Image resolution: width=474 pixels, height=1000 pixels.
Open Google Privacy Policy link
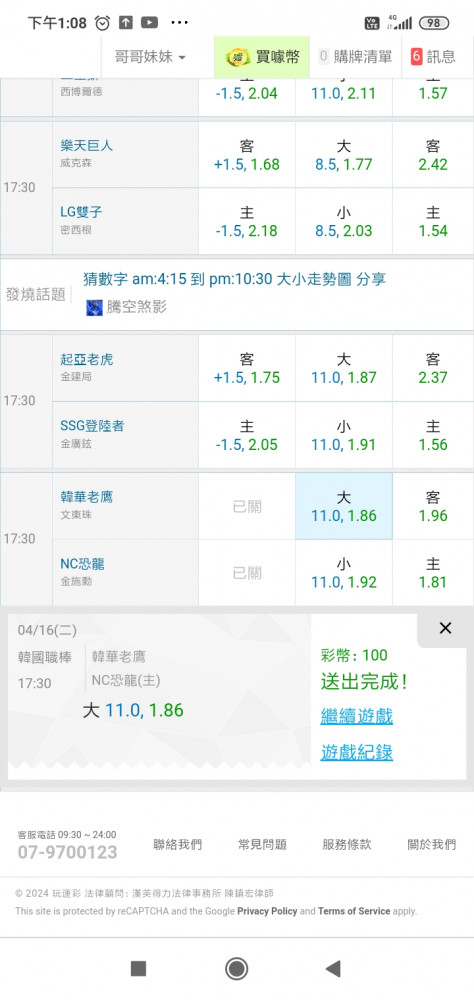click(x=267, y=911)
